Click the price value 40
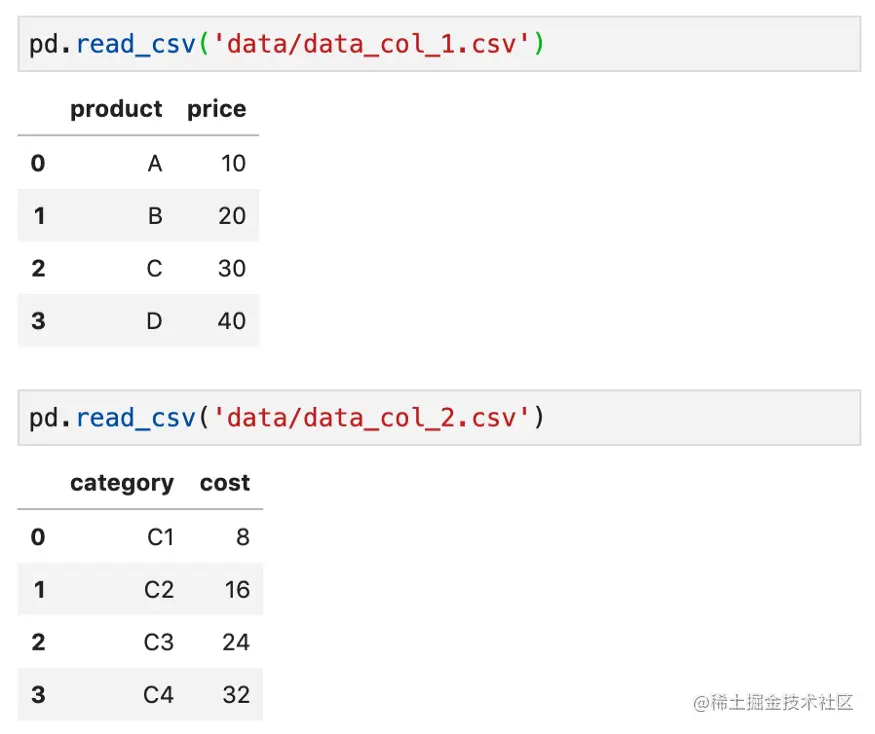The height and width of the screenshot is (734, 875). (x=232, y=321)
